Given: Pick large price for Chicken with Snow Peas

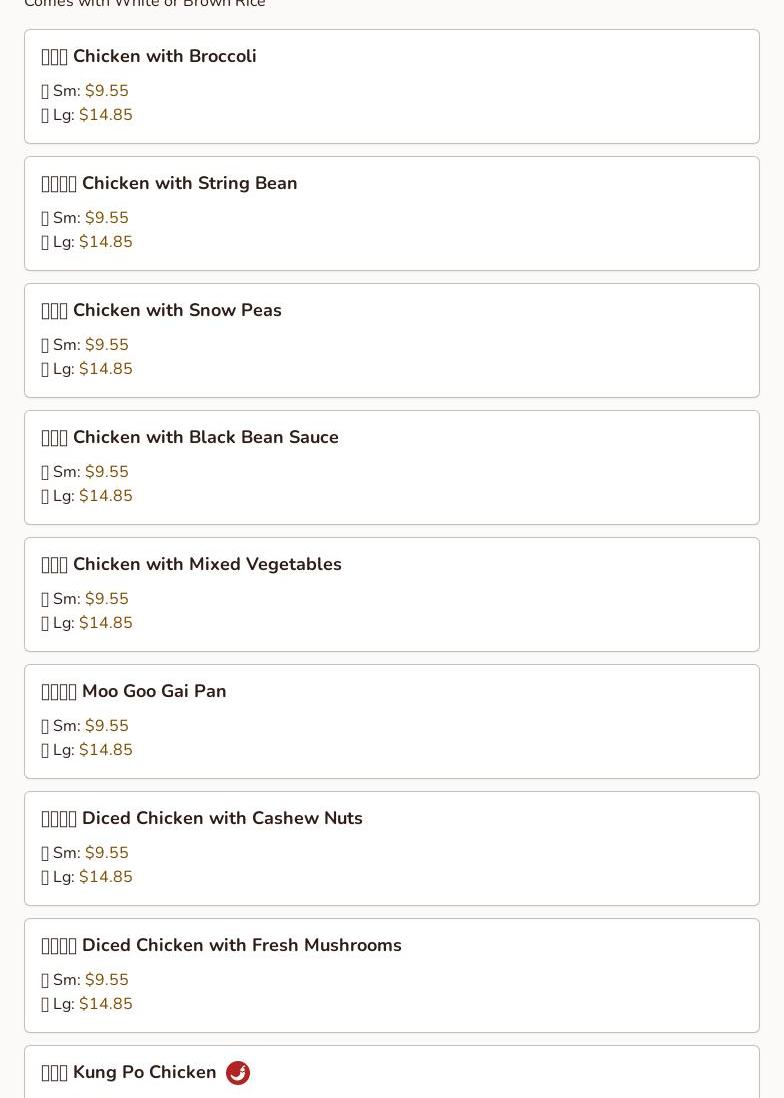Looking at the screenshot, I should tap(106, 369).
